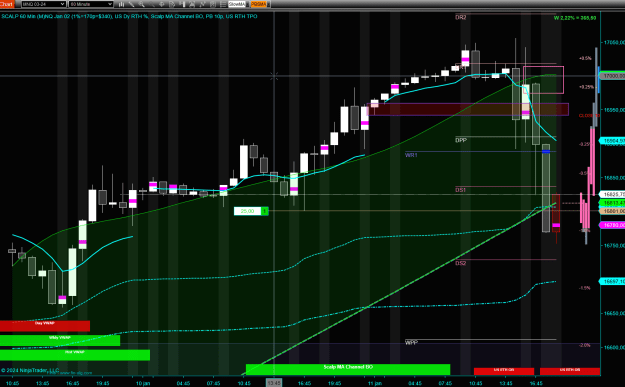The image size is (625, 387).
Task: Open the chart Properties list icon
Action: pyautogui.click(x=223, y=4)
